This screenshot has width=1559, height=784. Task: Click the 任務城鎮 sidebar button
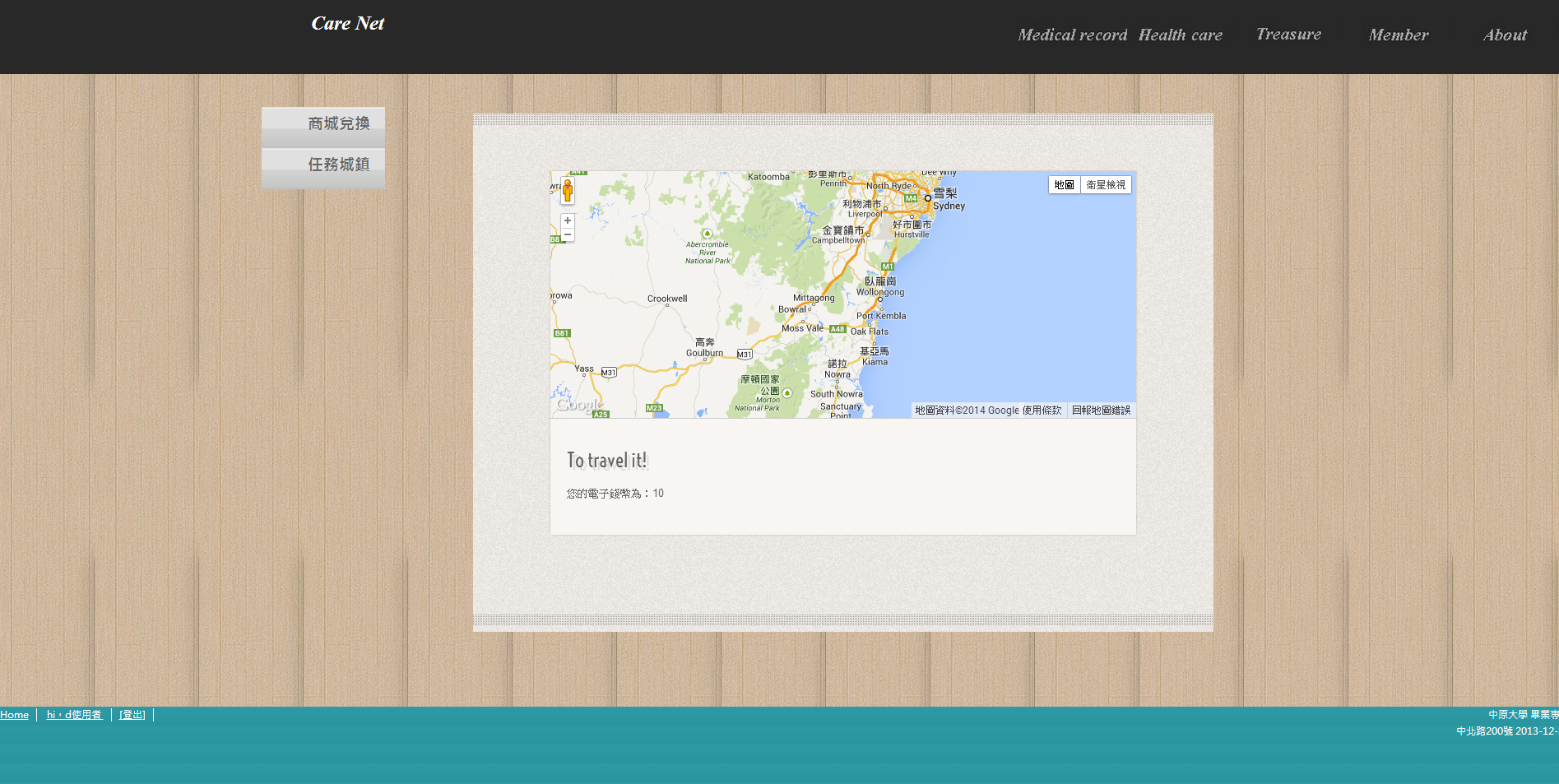tap(323, 165)
